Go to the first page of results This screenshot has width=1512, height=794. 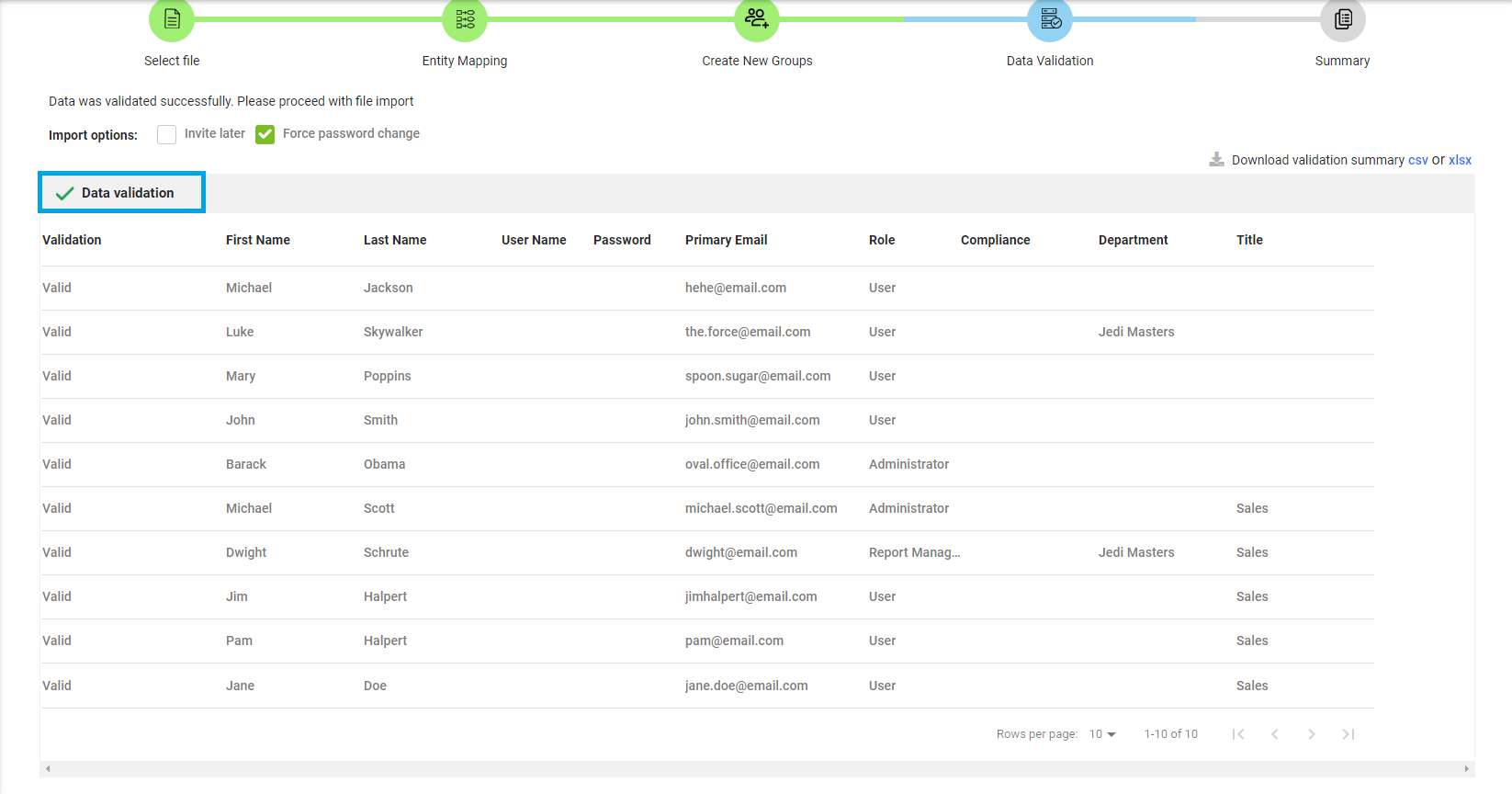1238,734
